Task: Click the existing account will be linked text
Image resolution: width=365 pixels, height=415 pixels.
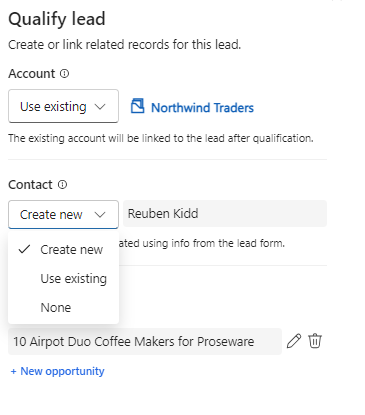Action: coord(161,138)
